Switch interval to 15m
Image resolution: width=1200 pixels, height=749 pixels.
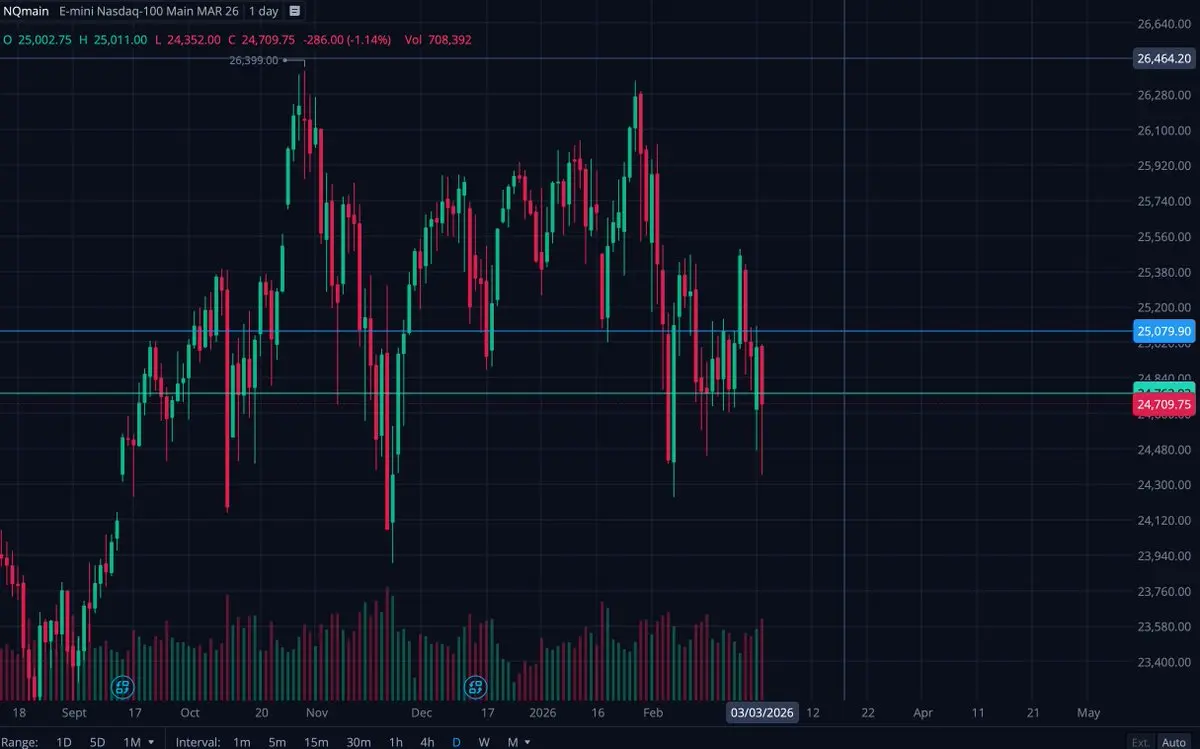point(316,742)
